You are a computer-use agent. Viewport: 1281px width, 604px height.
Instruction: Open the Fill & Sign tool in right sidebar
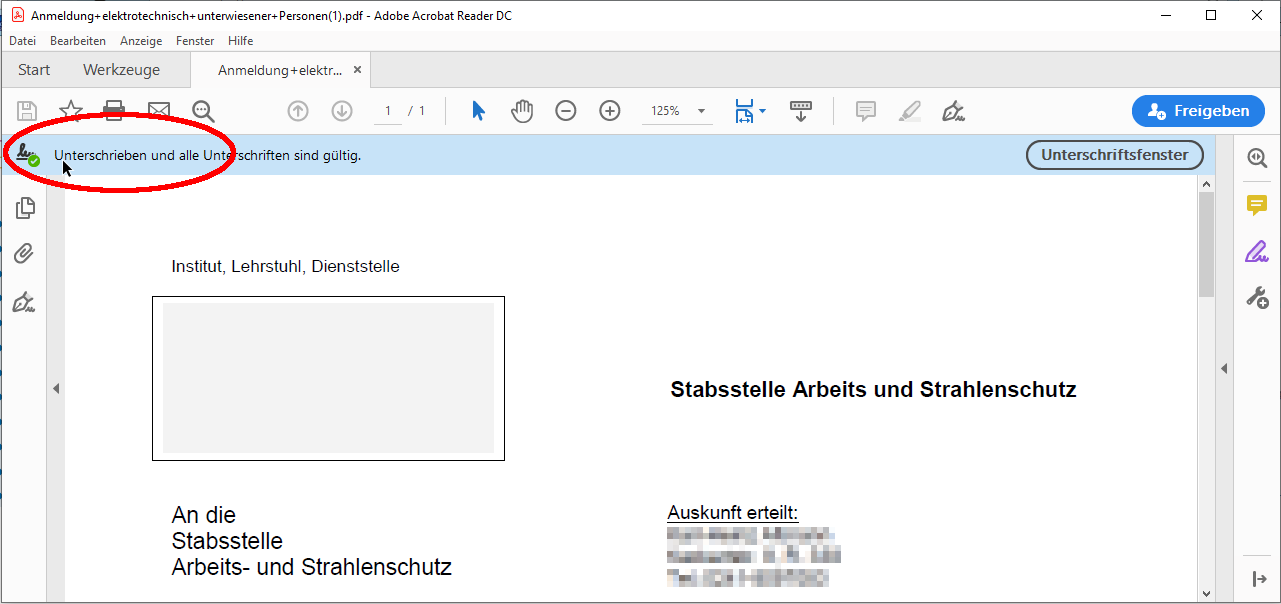(x=1257, y=251)
